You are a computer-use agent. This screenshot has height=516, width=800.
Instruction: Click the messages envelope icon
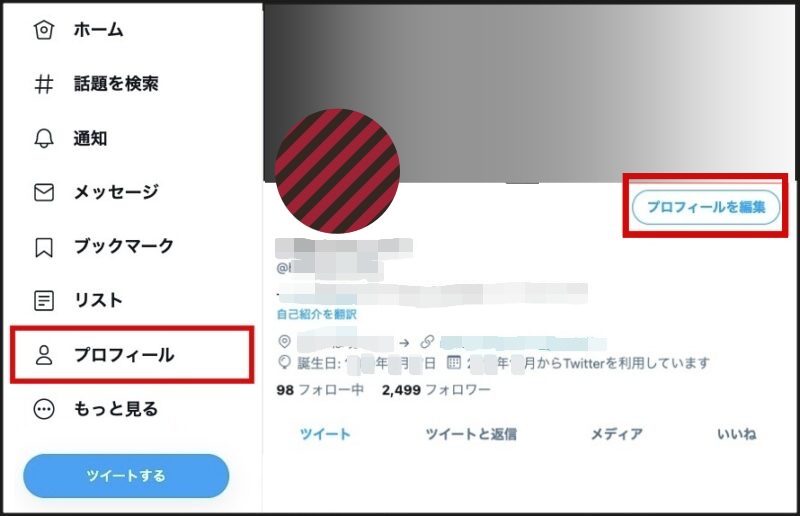44,192
